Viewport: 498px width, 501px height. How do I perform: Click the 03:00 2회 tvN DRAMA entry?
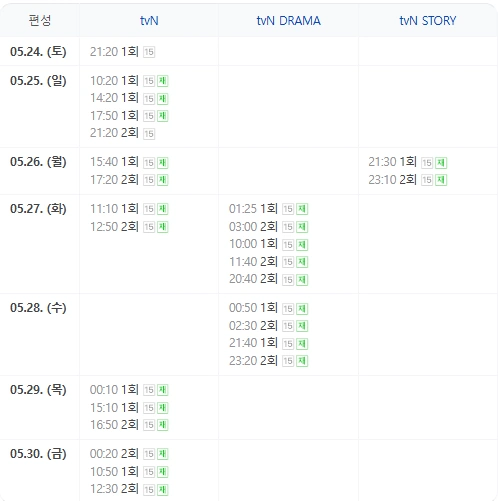pyautogui.click(x=253, y=227)
